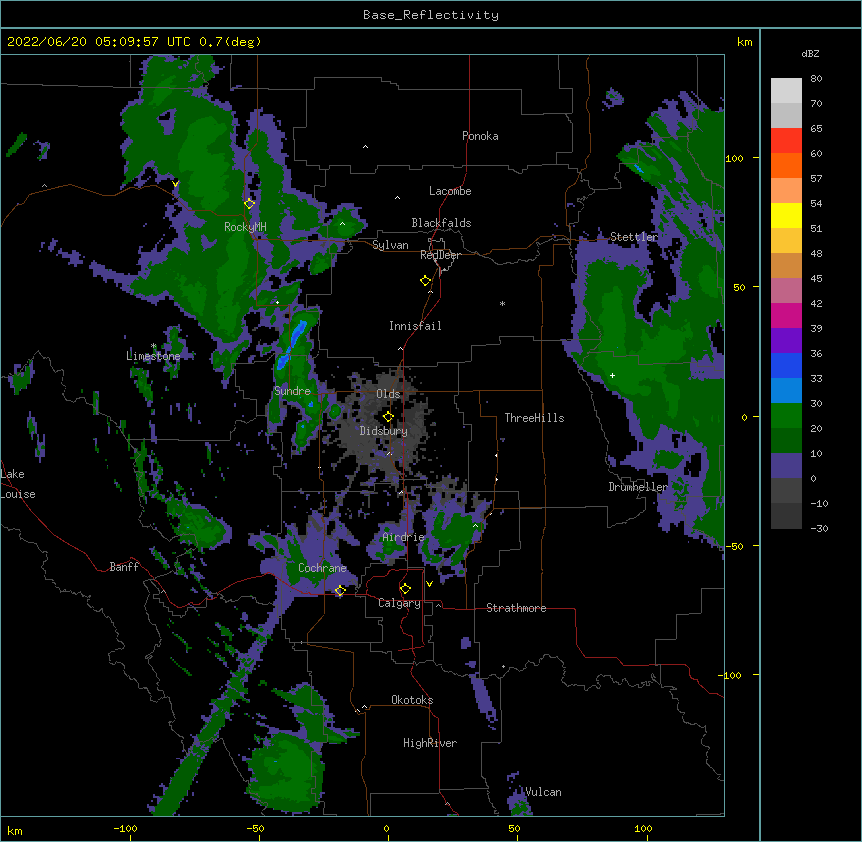Viewport: 862px width, 842px height.
Task: Click the Innisfail city label
Action: coord(415,326)
